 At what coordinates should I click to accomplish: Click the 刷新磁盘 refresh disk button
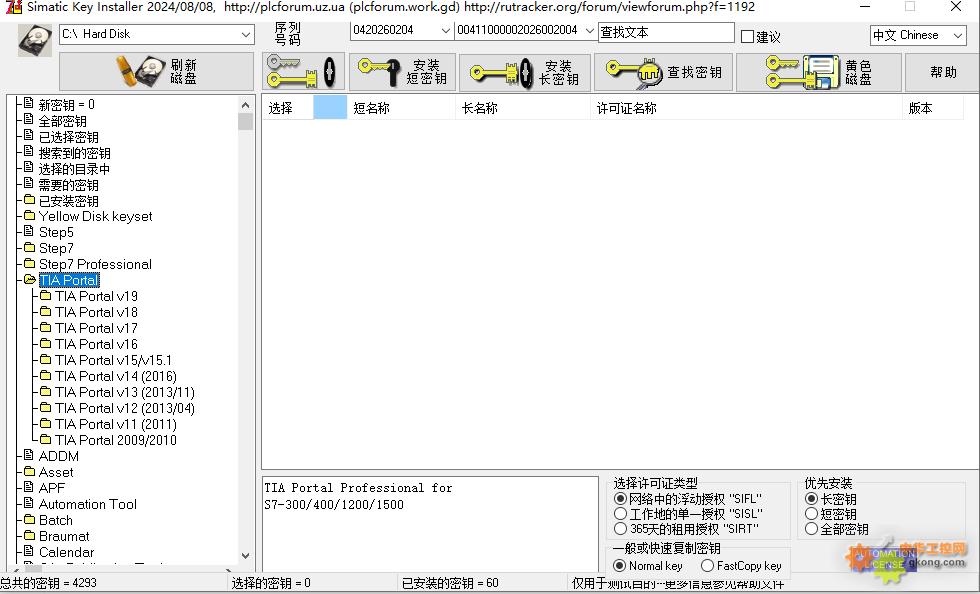point(156,72)
